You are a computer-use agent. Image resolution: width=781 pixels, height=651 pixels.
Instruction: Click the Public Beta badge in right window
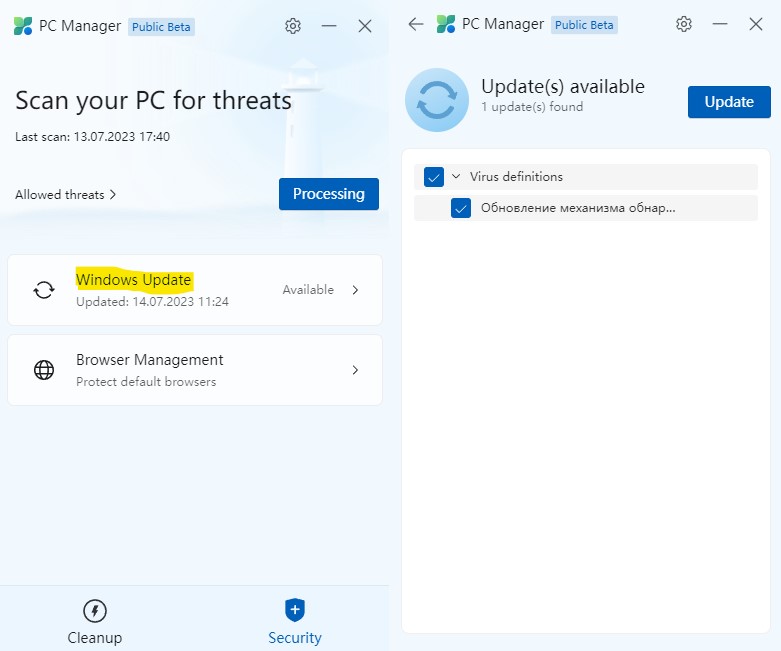(584, 25)
